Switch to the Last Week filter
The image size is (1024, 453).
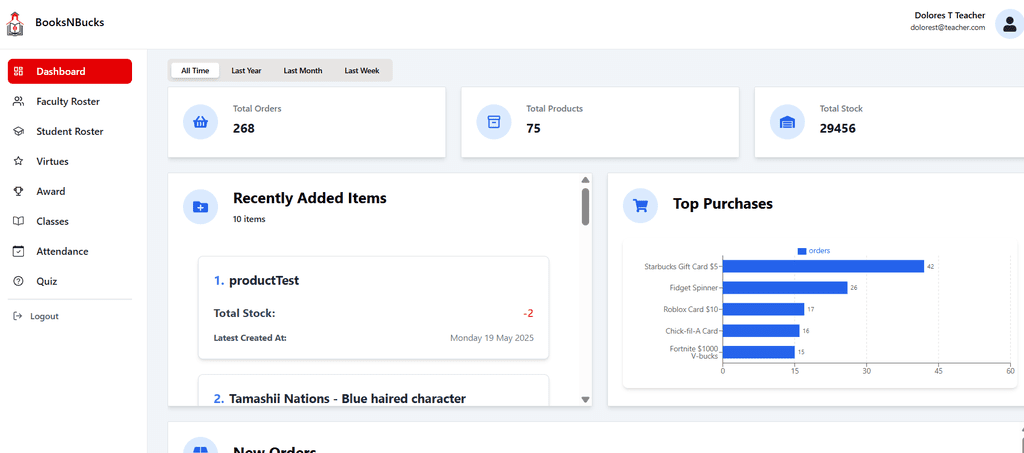[362, 71]
